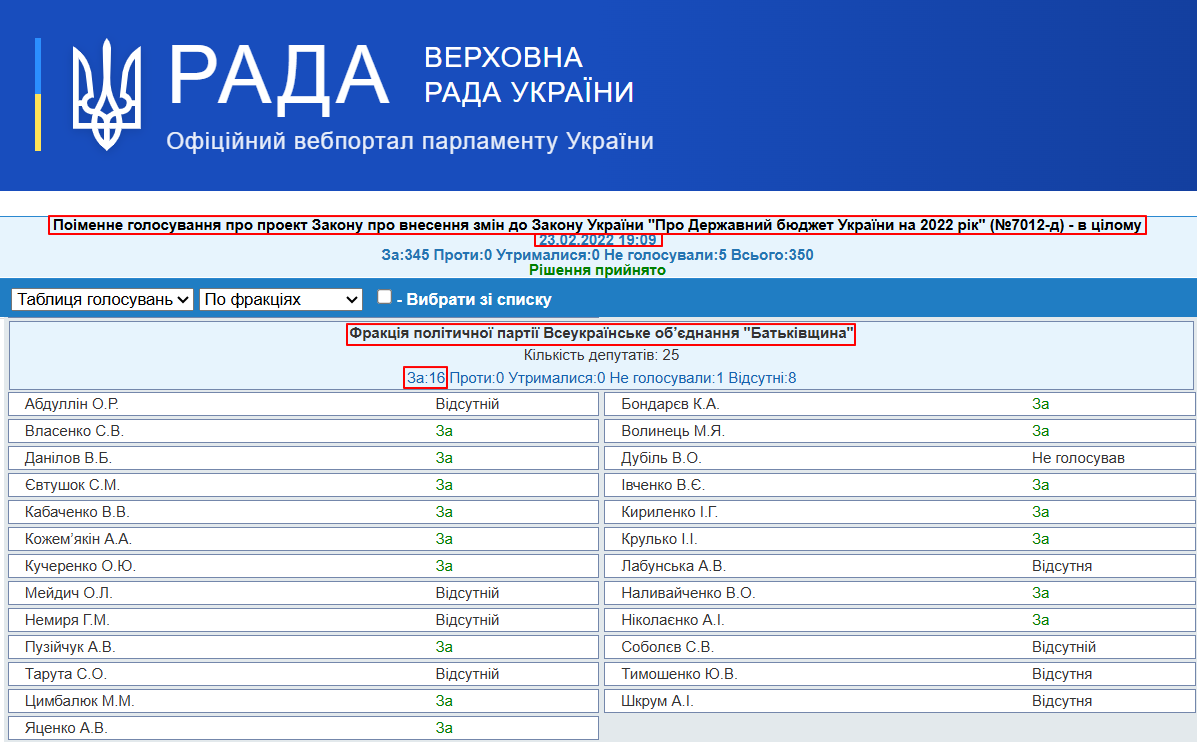This screenshot has height=742, width=1197.
Task: Click the 'Рішення прийнято' status text
Action: pyautogui.click(x=598, y=270)
